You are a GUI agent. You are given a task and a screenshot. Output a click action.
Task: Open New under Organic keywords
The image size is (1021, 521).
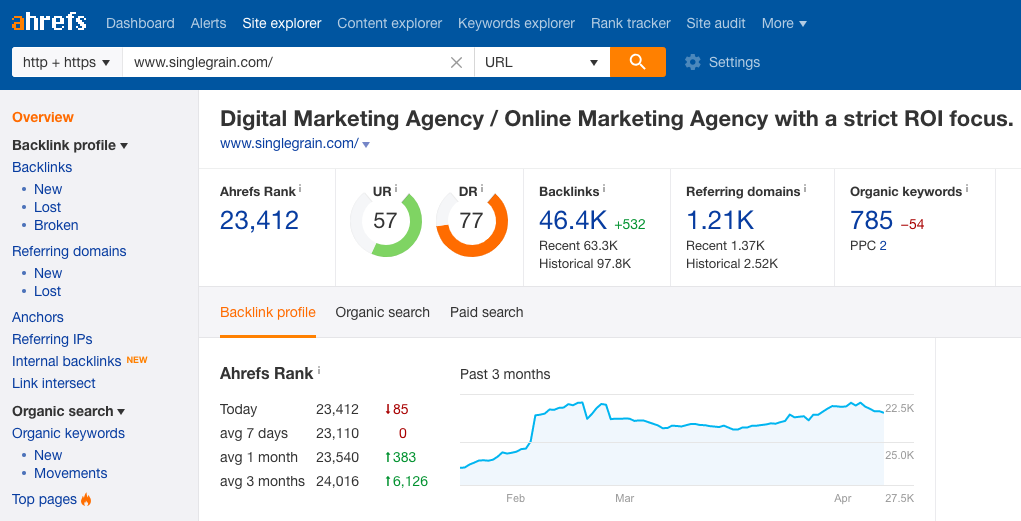pos(48,455)
